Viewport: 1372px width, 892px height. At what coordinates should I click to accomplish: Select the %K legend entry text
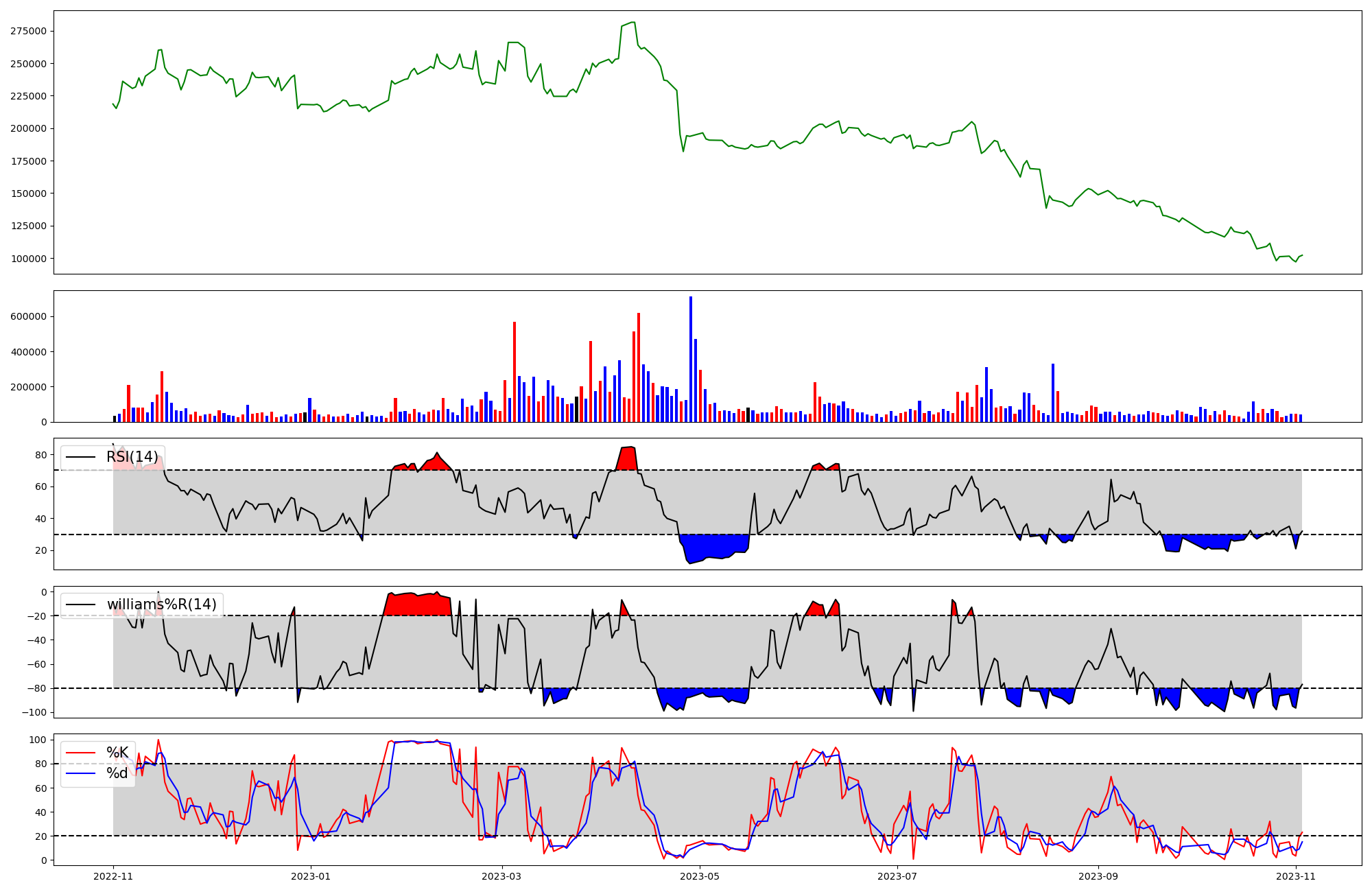point(117,753)
